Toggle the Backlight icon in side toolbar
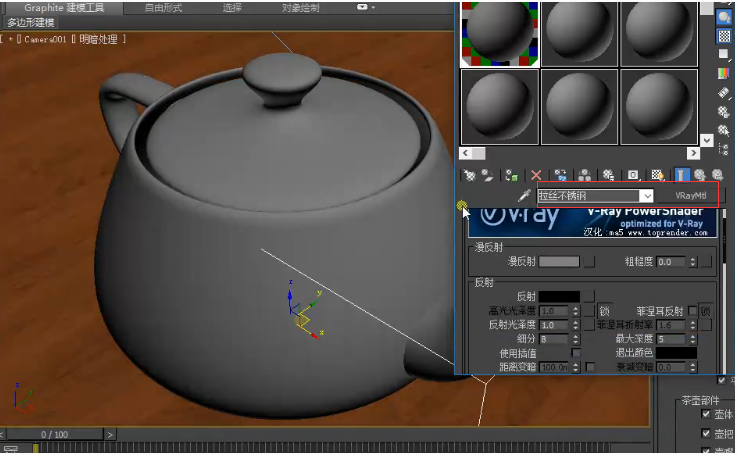 [x=724, y=17]
